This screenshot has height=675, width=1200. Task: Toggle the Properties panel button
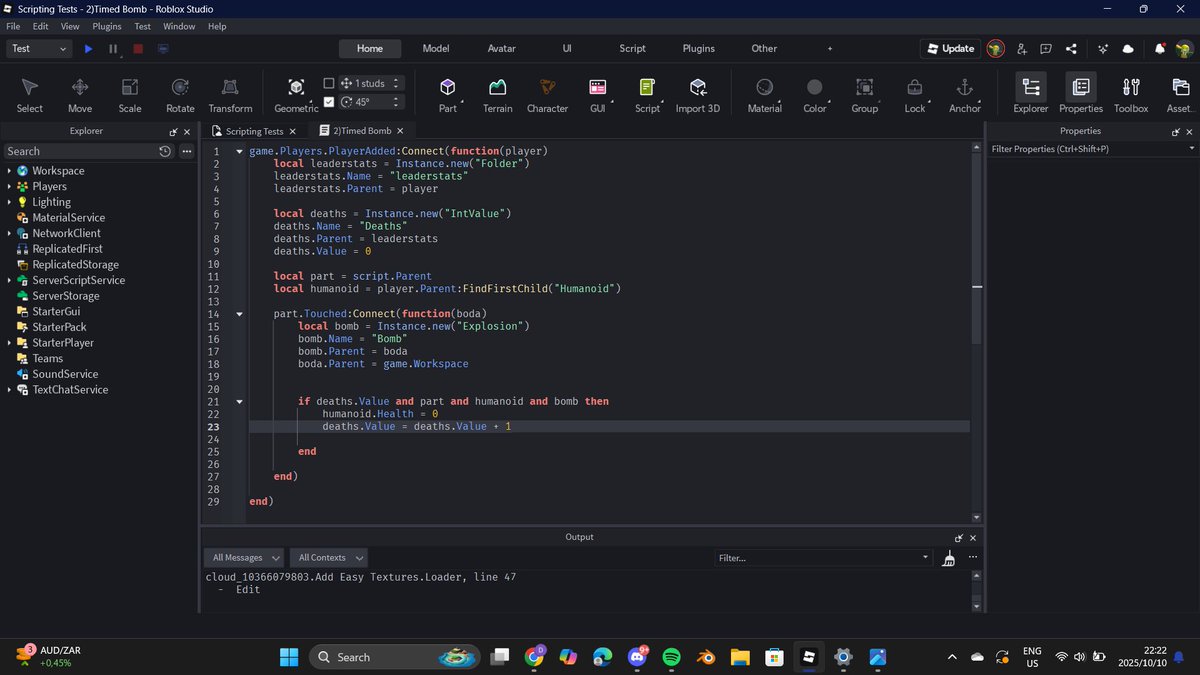(1081, 95)
